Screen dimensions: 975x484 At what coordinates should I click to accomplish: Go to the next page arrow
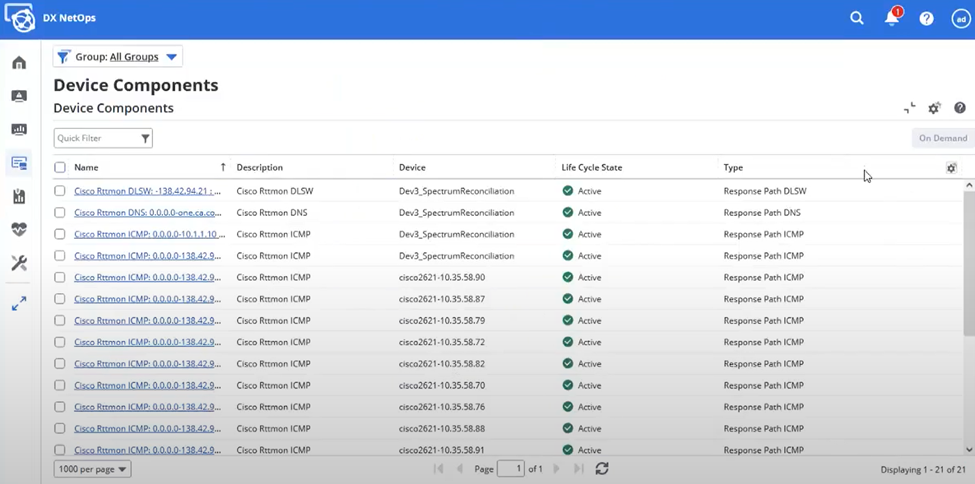pos(557,469)
